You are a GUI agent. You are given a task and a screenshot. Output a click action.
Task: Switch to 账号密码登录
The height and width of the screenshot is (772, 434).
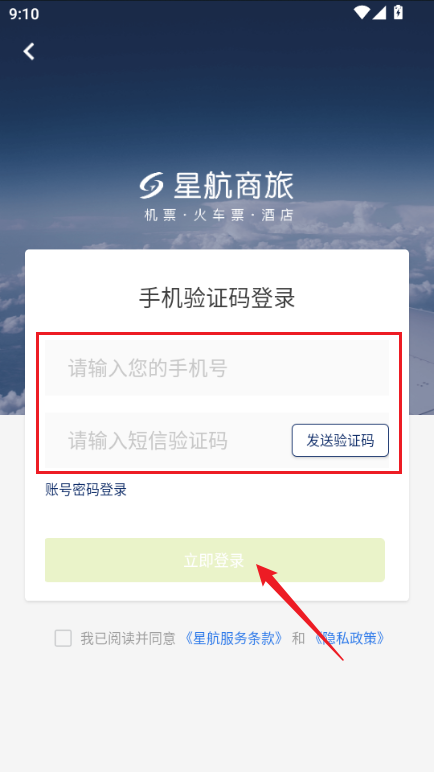(x=86, y=489)
